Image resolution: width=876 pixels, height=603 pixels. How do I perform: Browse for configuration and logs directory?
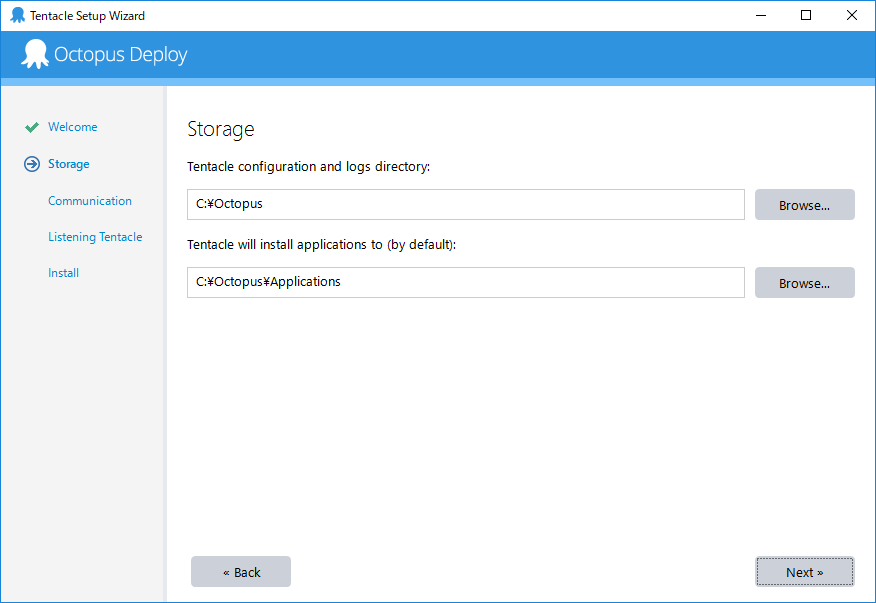804,205
